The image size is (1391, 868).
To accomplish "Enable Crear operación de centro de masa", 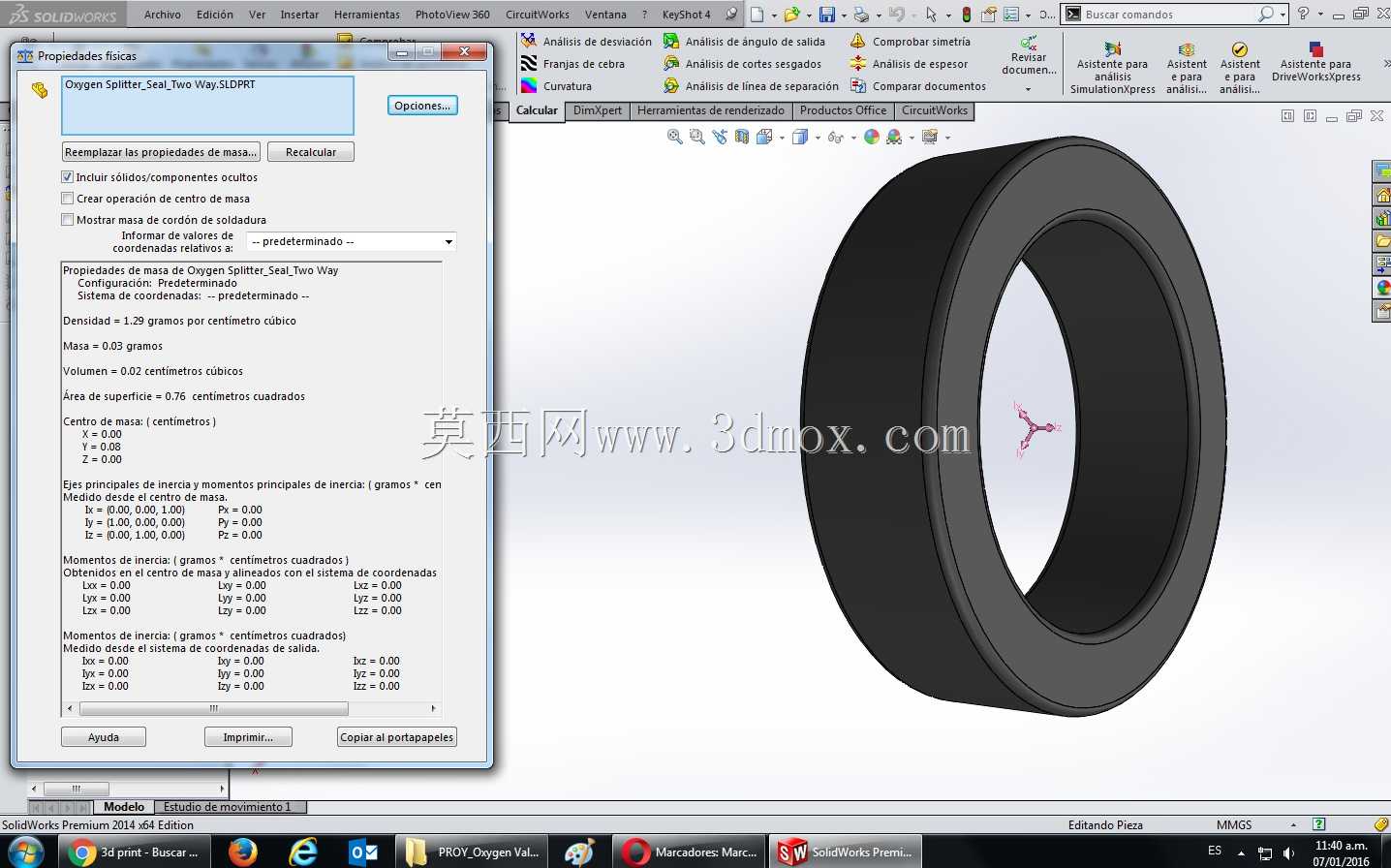I will tap(68, 199).
